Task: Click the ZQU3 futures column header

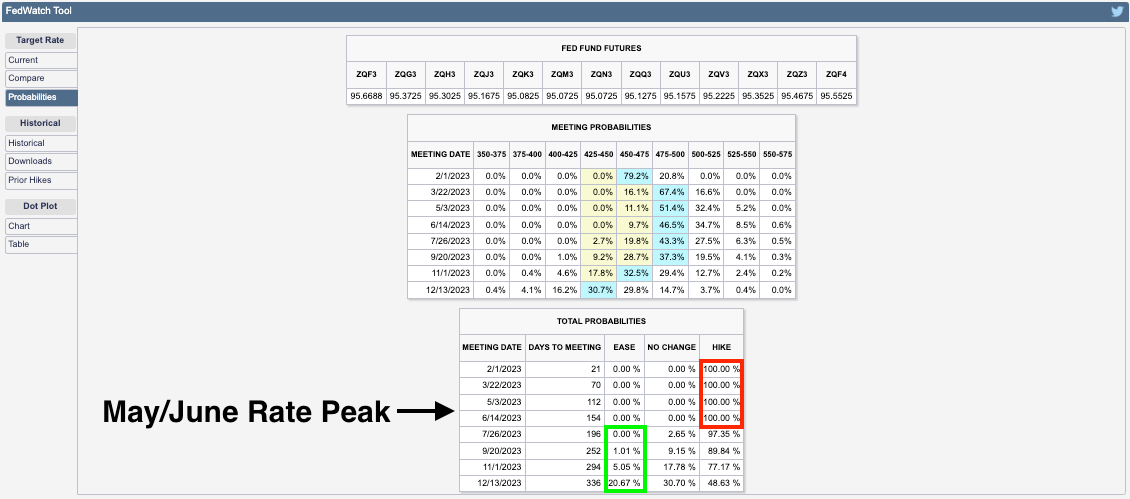Action: pyautogui.click(x=680, y=74)
